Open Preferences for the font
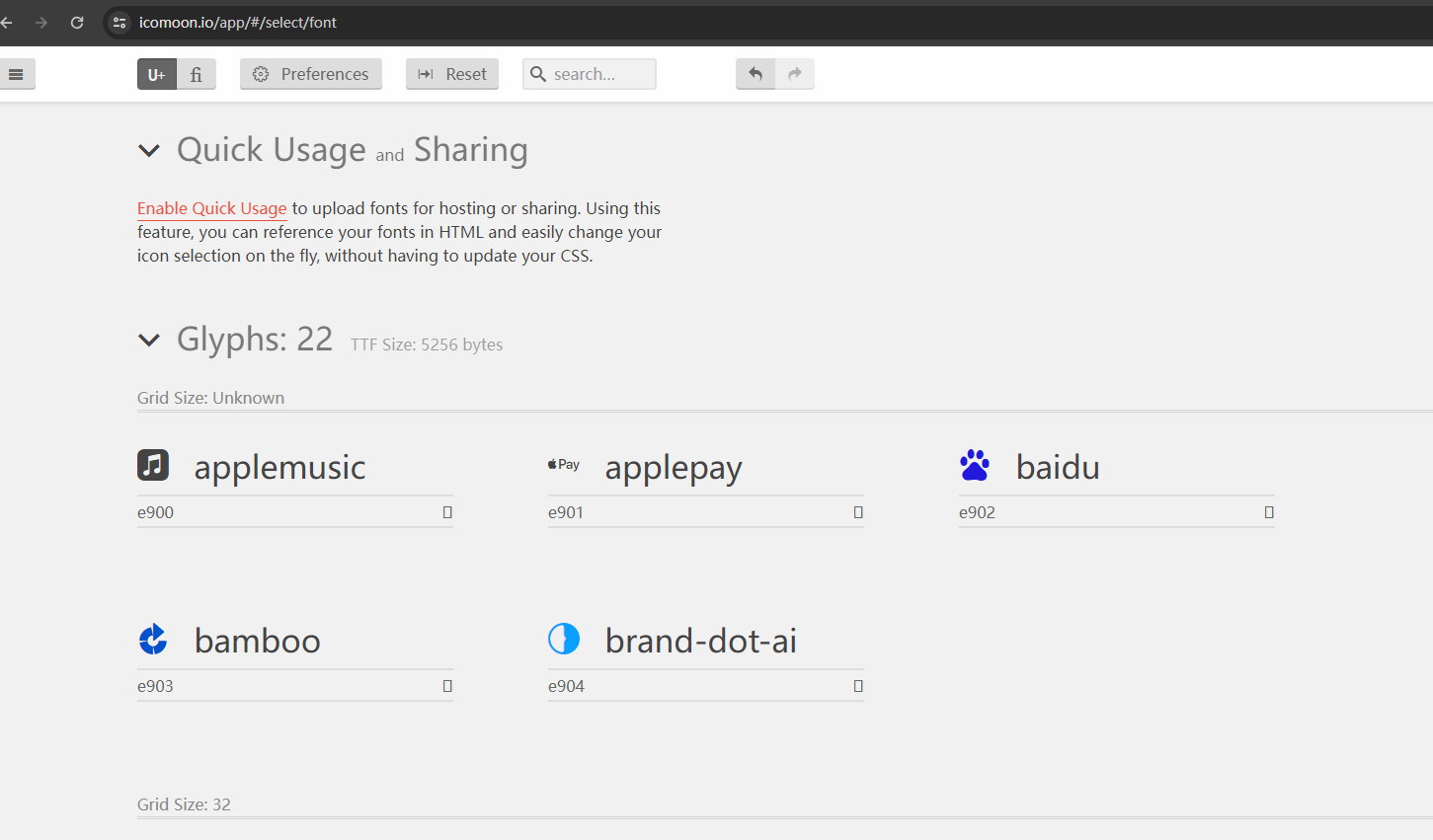1433x840 pixels. click(x=311, y=74)
